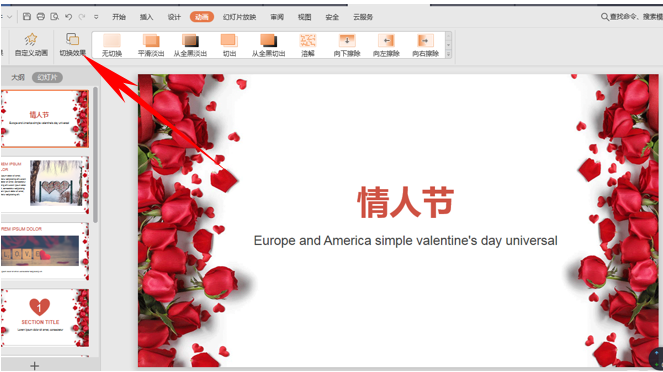Screen dimensions: 663x372
Task: Select the no transition (无切换) effect
Action: coord(112,45)
